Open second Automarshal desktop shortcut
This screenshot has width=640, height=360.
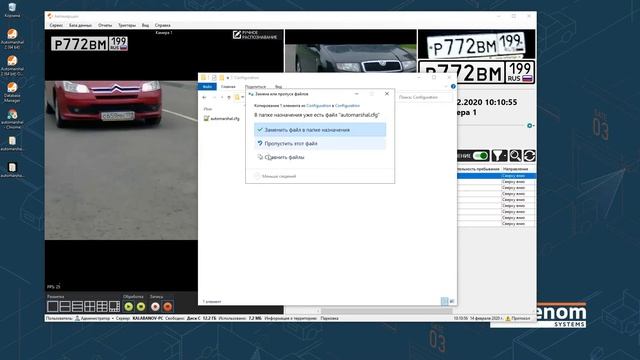point(12,65)
